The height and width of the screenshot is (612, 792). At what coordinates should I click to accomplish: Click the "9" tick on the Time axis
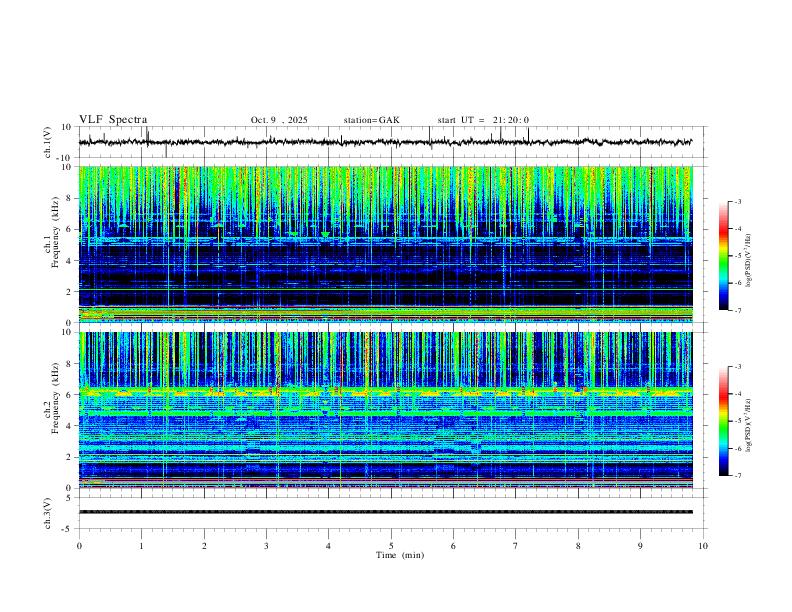pos(640,546)
